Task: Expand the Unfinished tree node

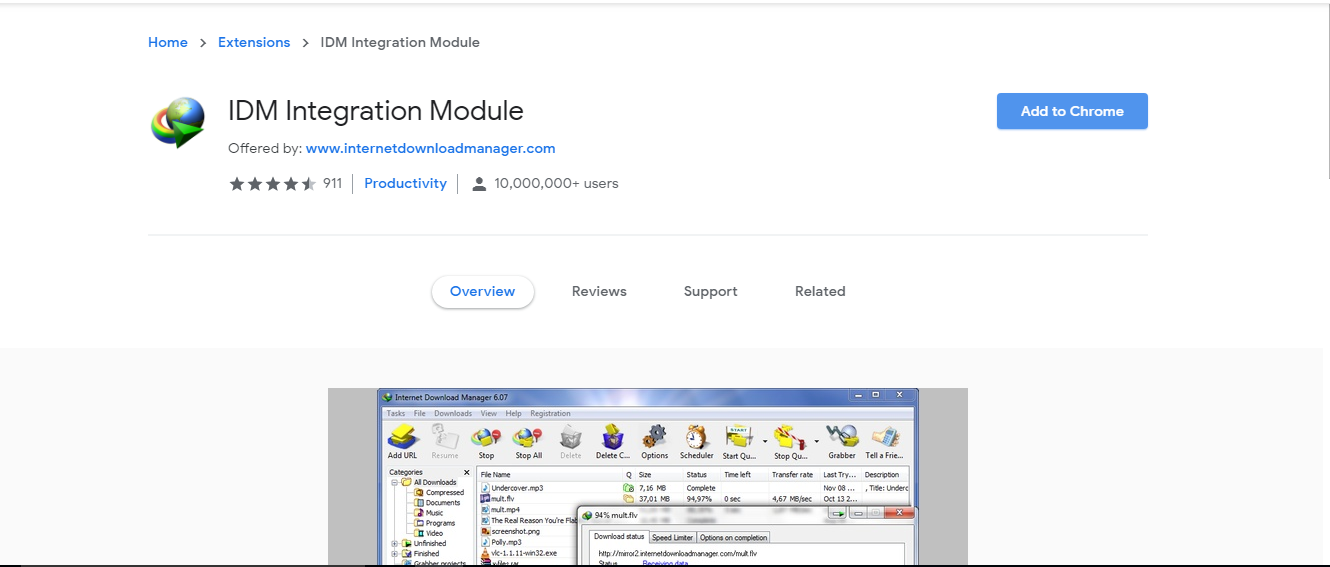Action: pos(395,543)
